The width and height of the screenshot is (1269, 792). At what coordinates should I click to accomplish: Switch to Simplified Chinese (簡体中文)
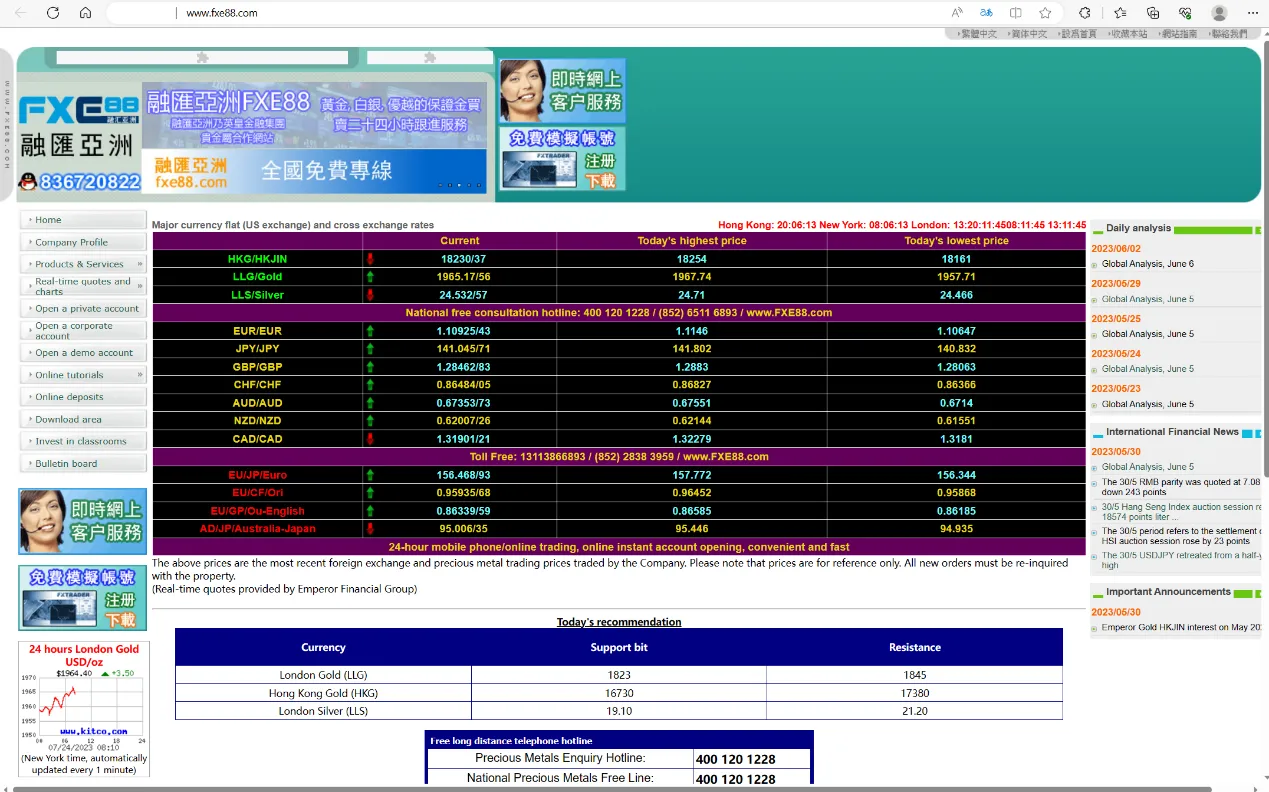click(x=1028, y=34)
